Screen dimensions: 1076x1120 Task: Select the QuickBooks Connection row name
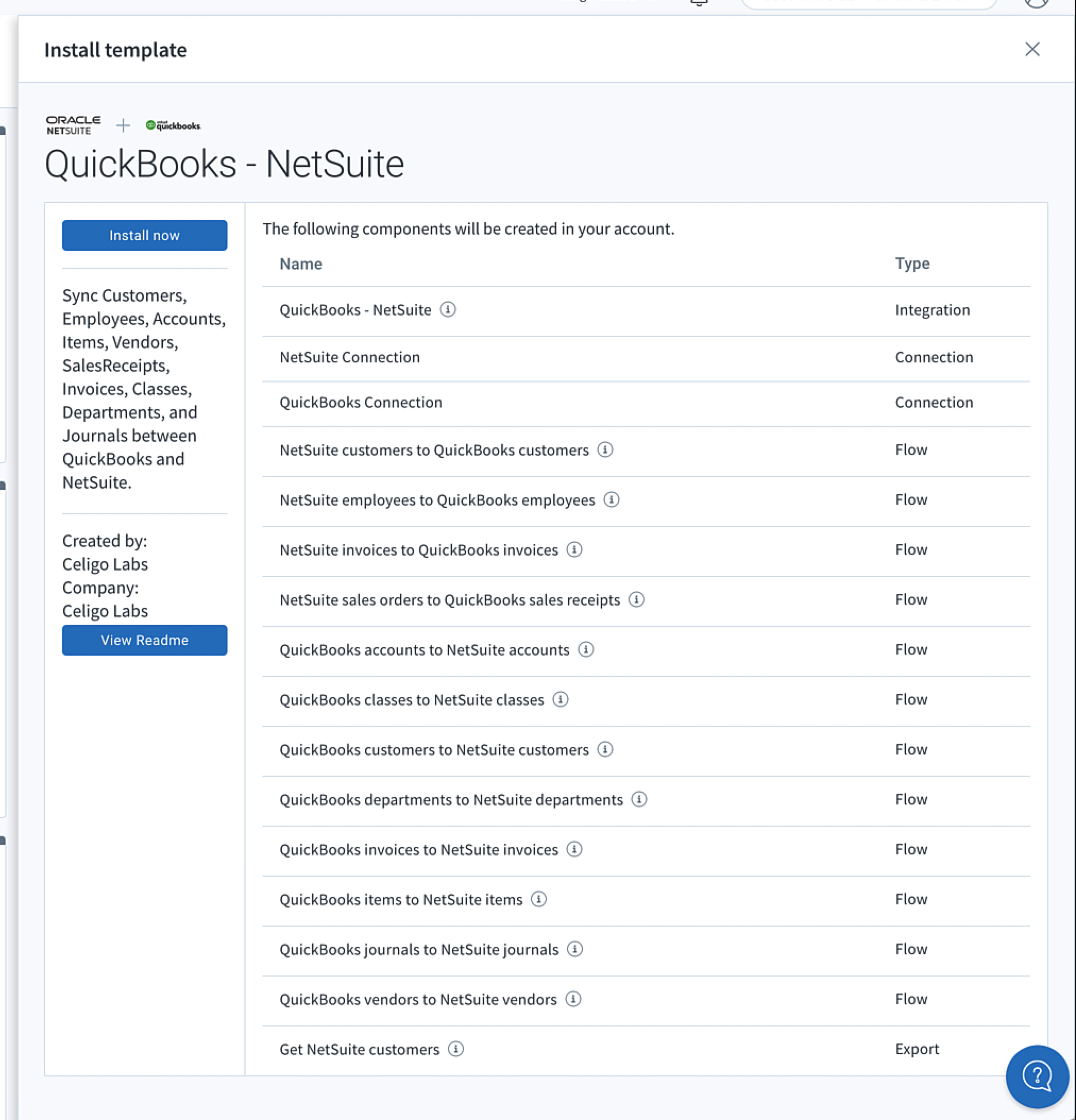point(361,402)
